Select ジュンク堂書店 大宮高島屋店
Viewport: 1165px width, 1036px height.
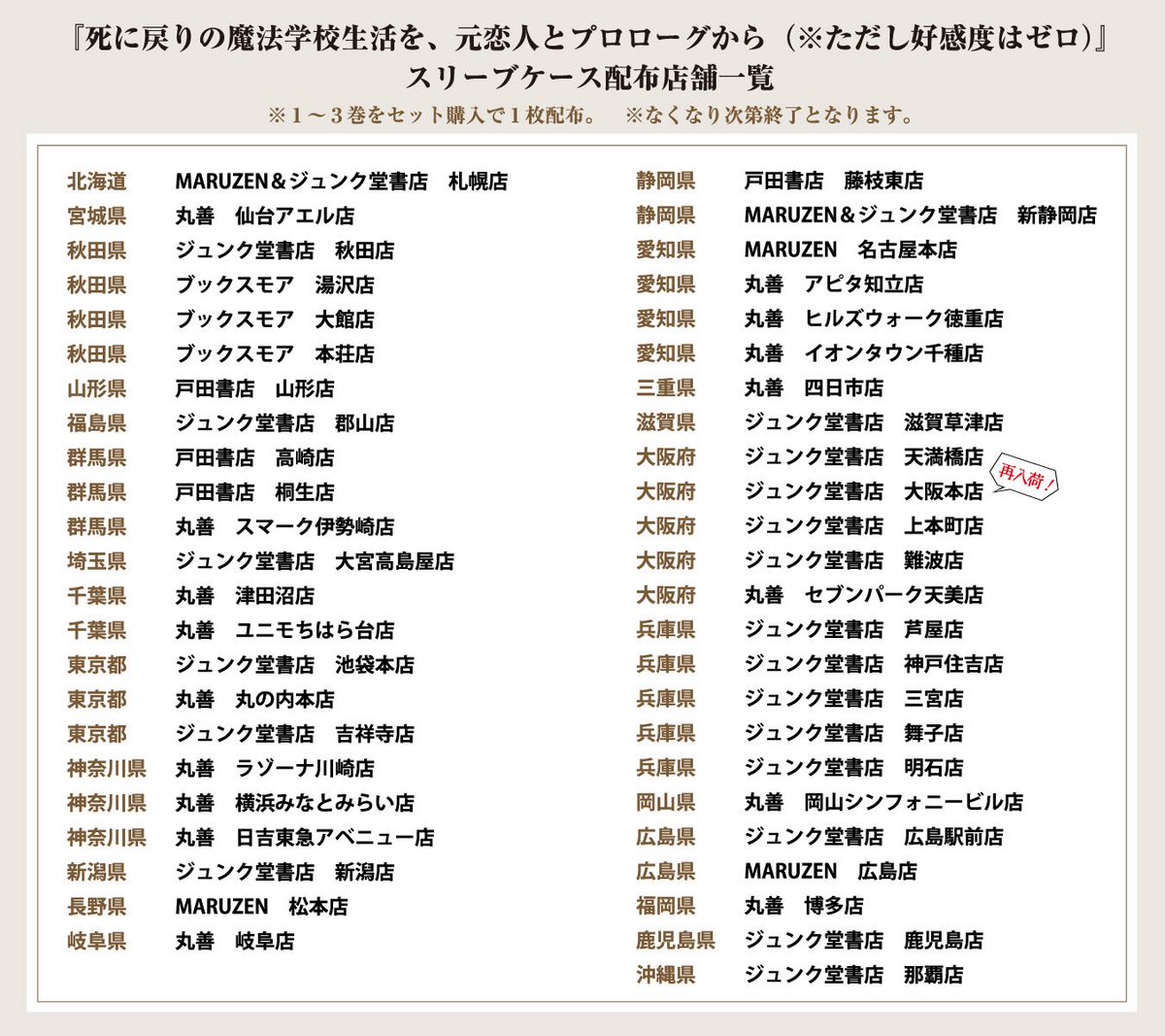315,561
